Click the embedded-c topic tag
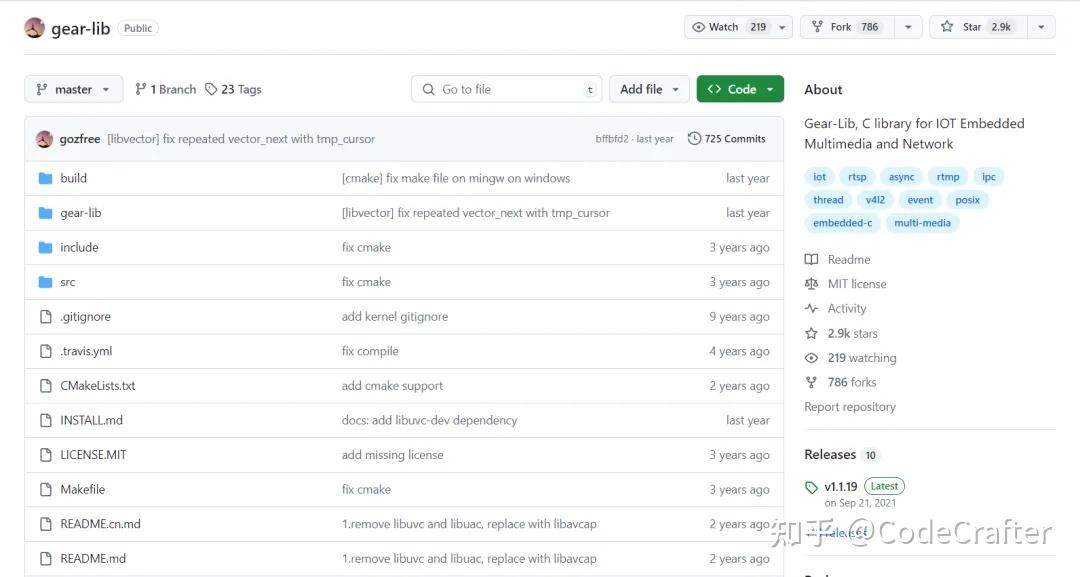The width and height of the screenshot is (1080, 577). (x=842, y=222)
